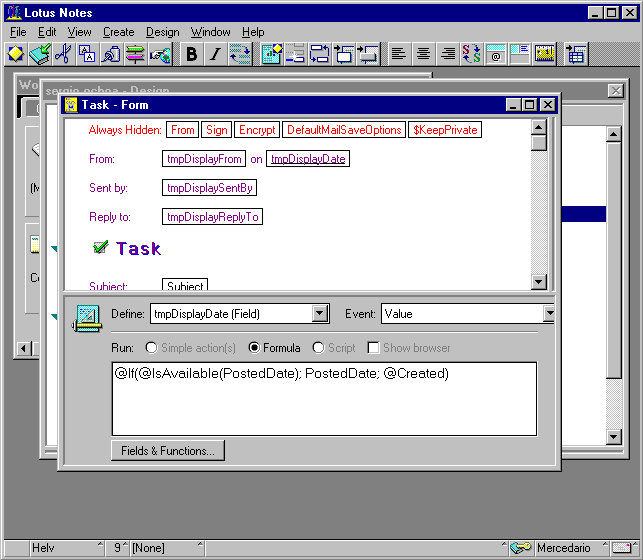
Task: Open the font size 9 popup in status bar
Action: click(x=118, y=547)
